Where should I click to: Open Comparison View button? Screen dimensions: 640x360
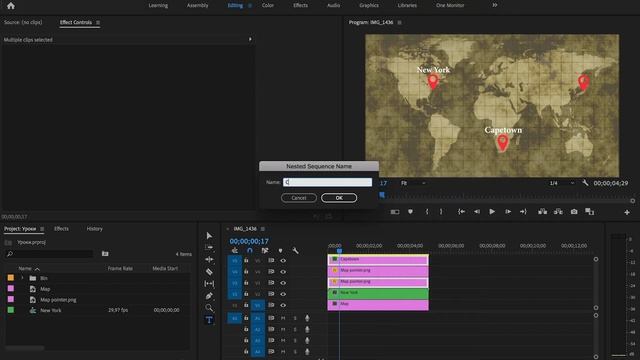[589, 211]
